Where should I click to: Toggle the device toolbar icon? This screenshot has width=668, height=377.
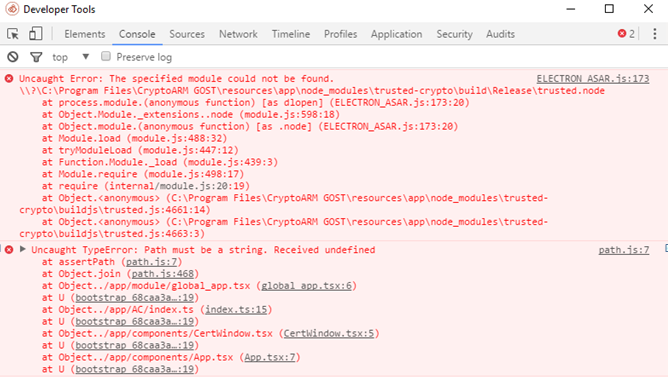tap(35, 34)
